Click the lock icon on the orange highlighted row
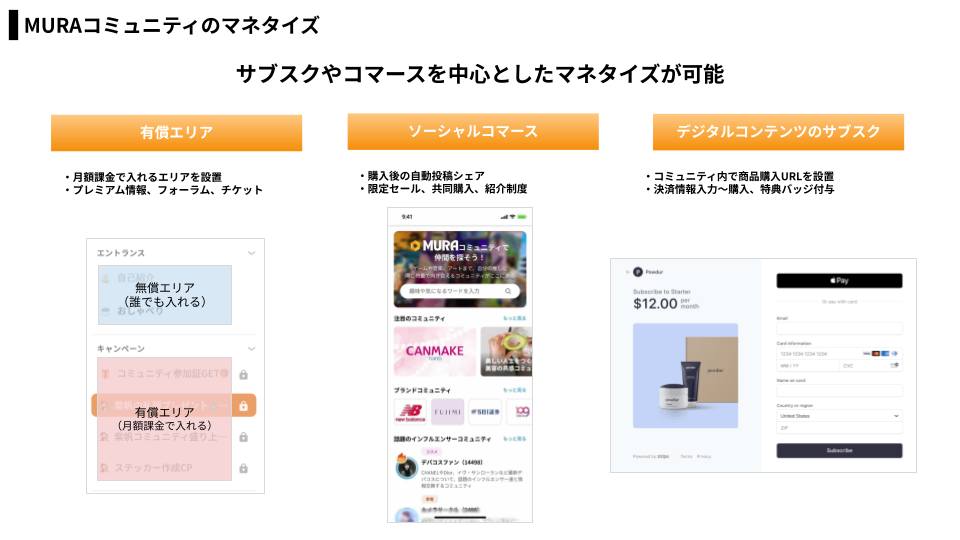The height and width of the screenshot is (540, 960). (x=243, y=406)
